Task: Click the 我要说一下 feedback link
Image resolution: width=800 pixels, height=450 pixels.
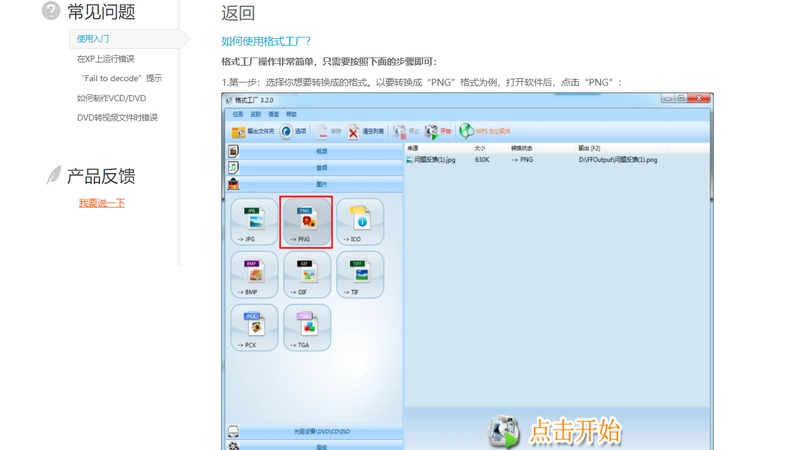Action: (102, 203)
